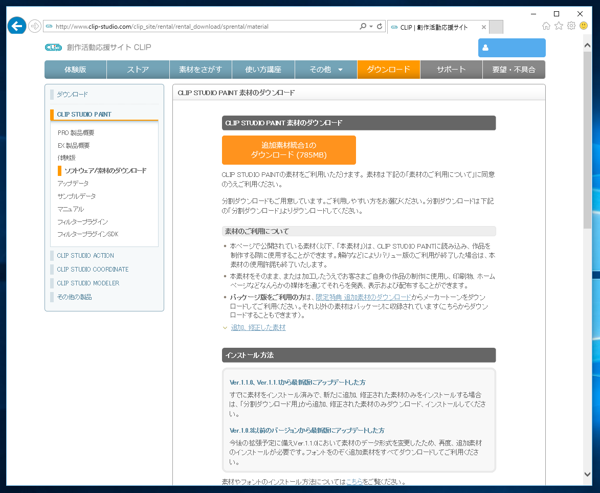Click こちら link about font installation
This screenshot has height=493, width=600.
[354, 482]
